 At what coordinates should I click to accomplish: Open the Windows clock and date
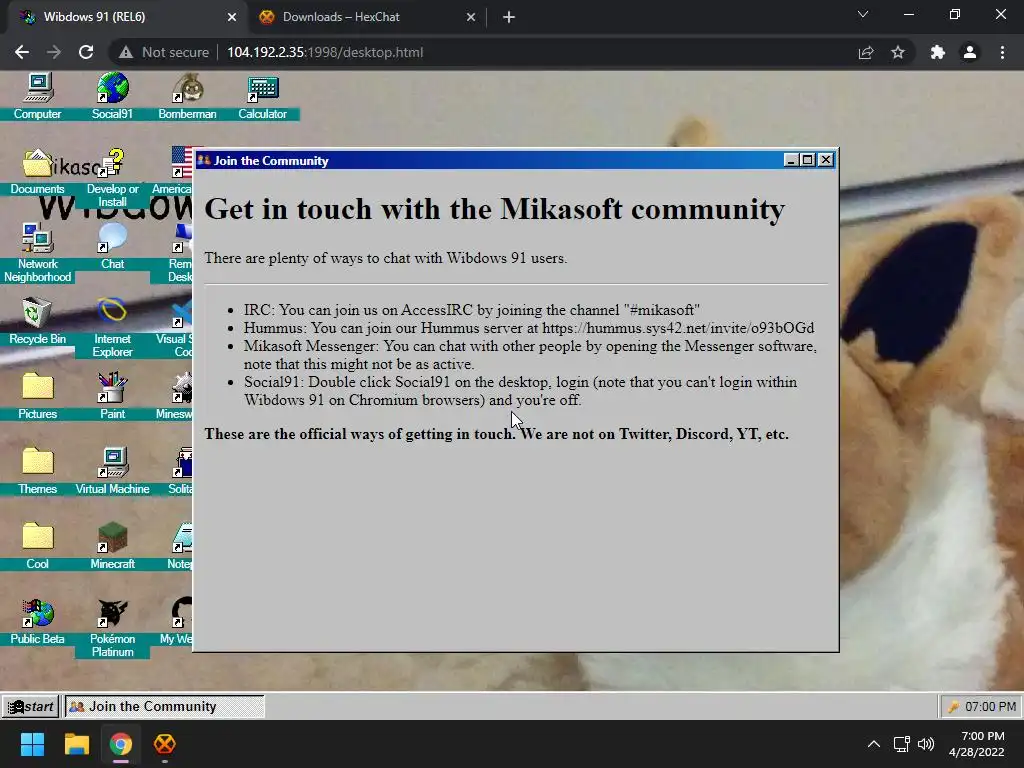977,744
